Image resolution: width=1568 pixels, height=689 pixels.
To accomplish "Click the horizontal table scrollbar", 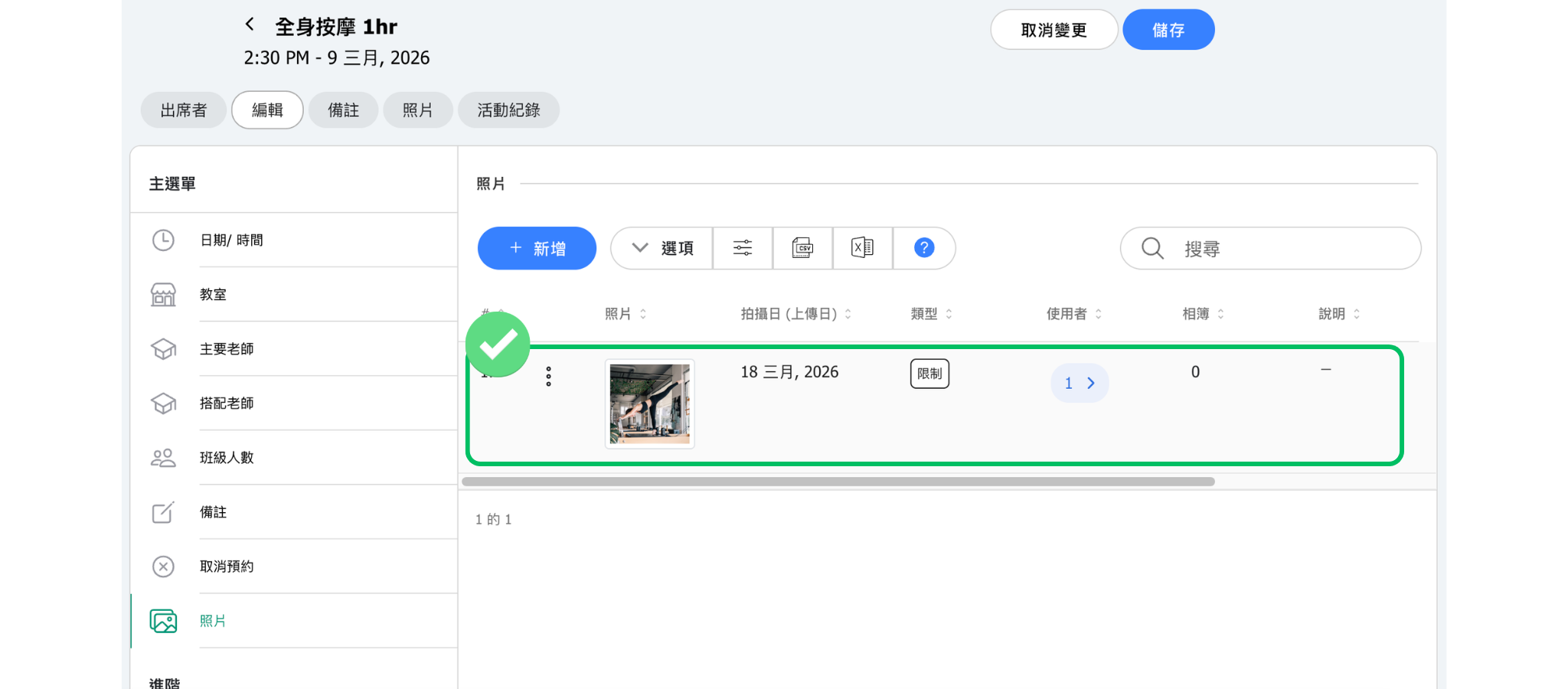I will 838,482.
